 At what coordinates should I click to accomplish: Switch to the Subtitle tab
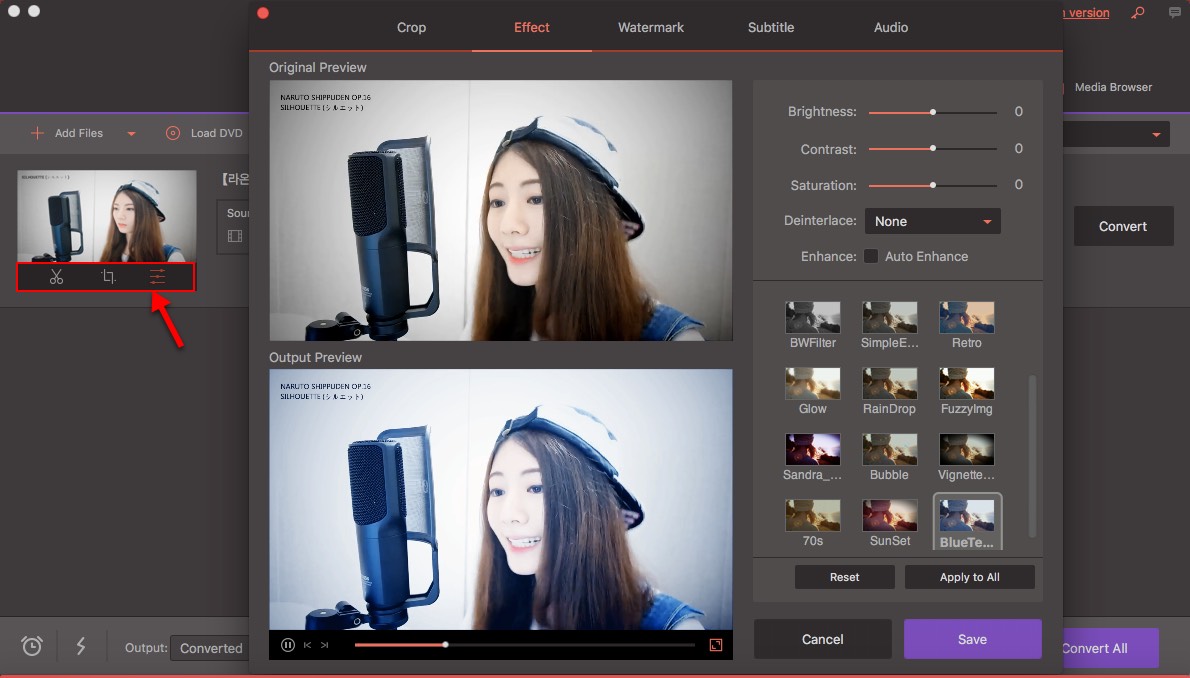tap(771, 27)
